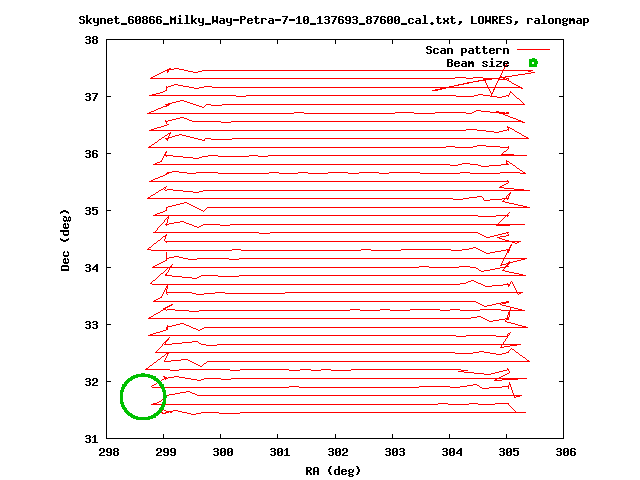Click x-axis tick label 306
The width and height of the screenshot is (640, 480).
pos(566,452)
